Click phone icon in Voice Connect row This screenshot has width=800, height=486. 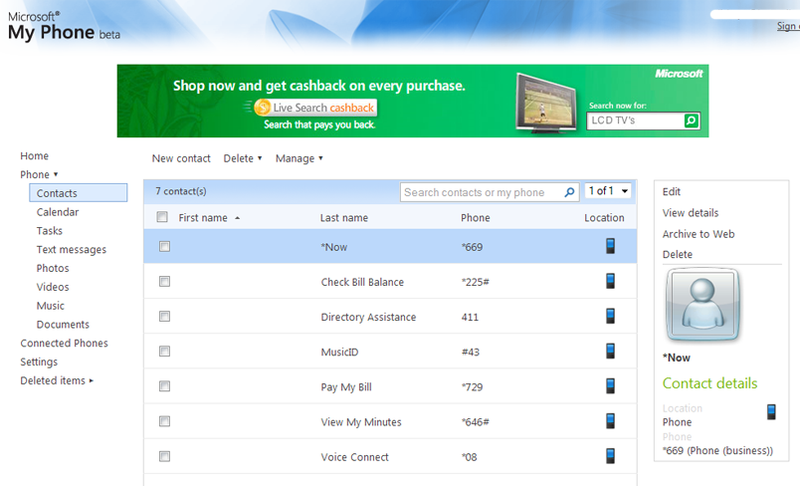pyautogui.click(x=610, y=456)
